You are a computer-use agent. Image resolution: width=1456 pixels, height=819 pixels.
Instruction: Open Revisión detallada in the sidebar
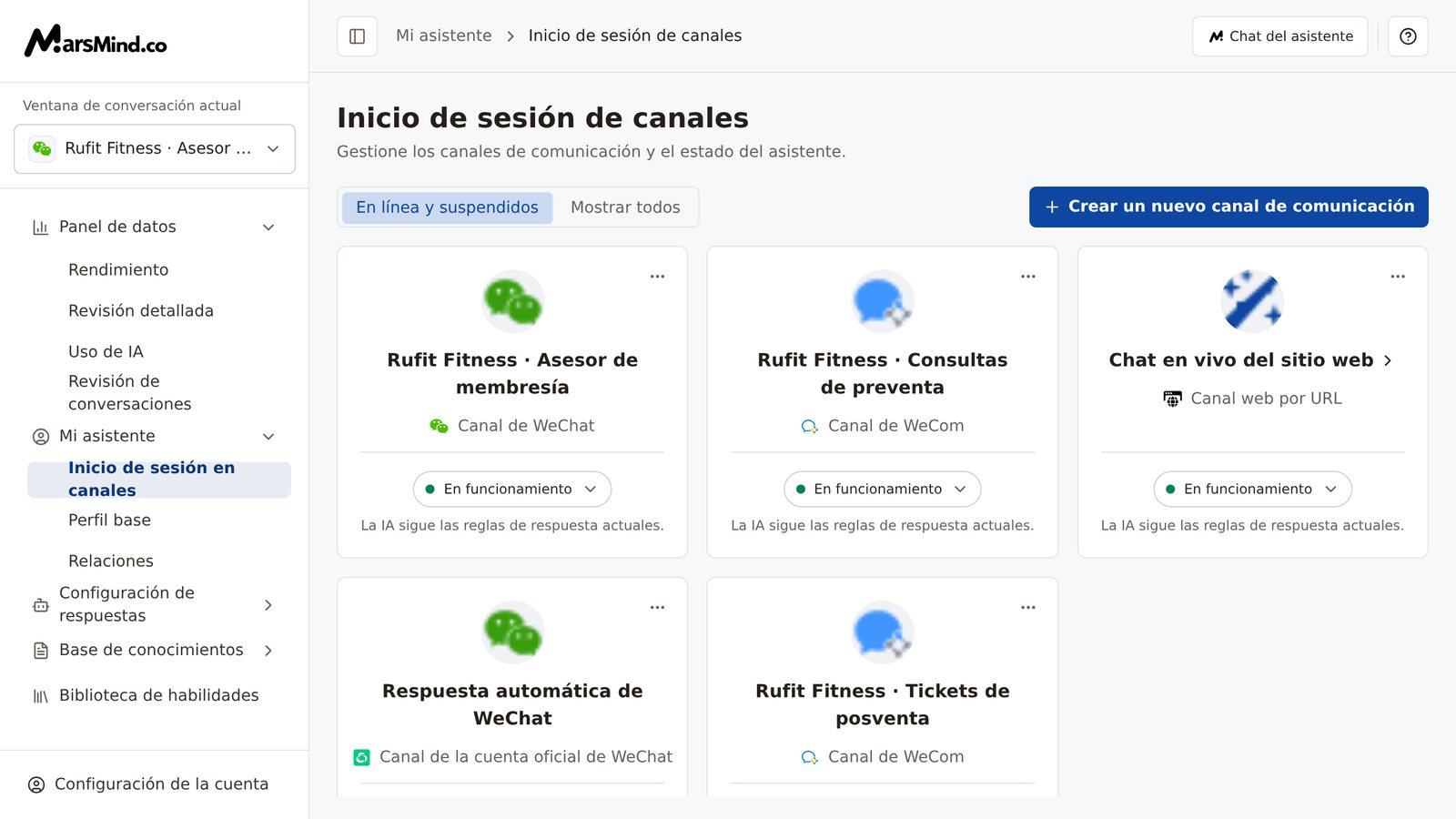(141, 311)
